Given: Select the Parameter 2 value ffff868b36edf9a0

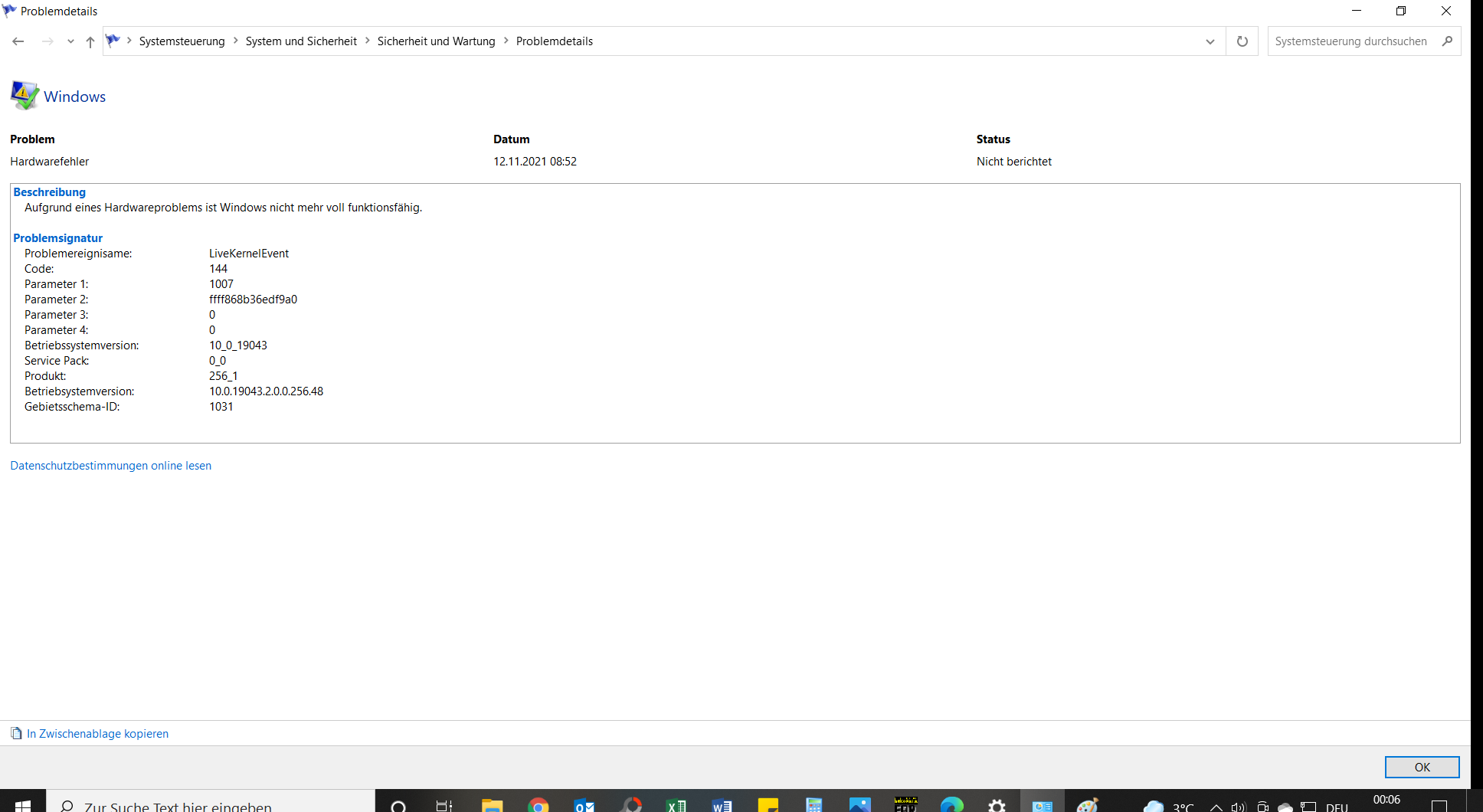Looking at the screenshot, I should 254,300.
